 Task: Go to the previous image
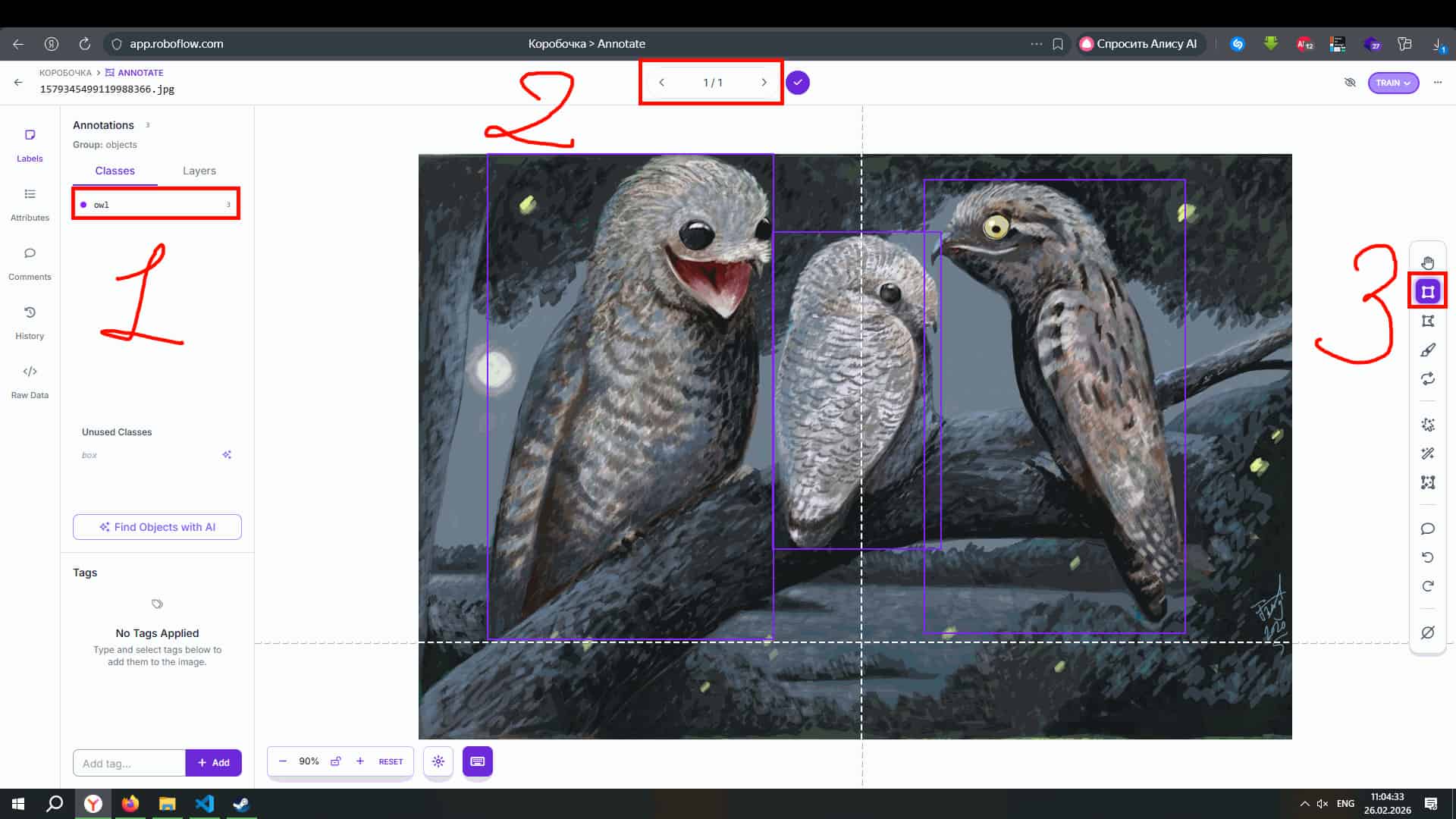pyautogui.click(x=661, y=83)
